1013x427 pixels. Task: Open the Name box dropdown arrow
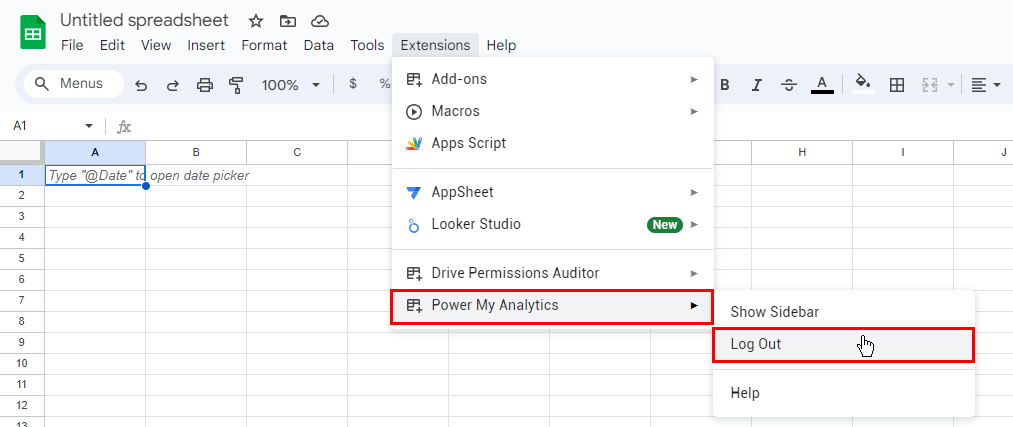89,126
